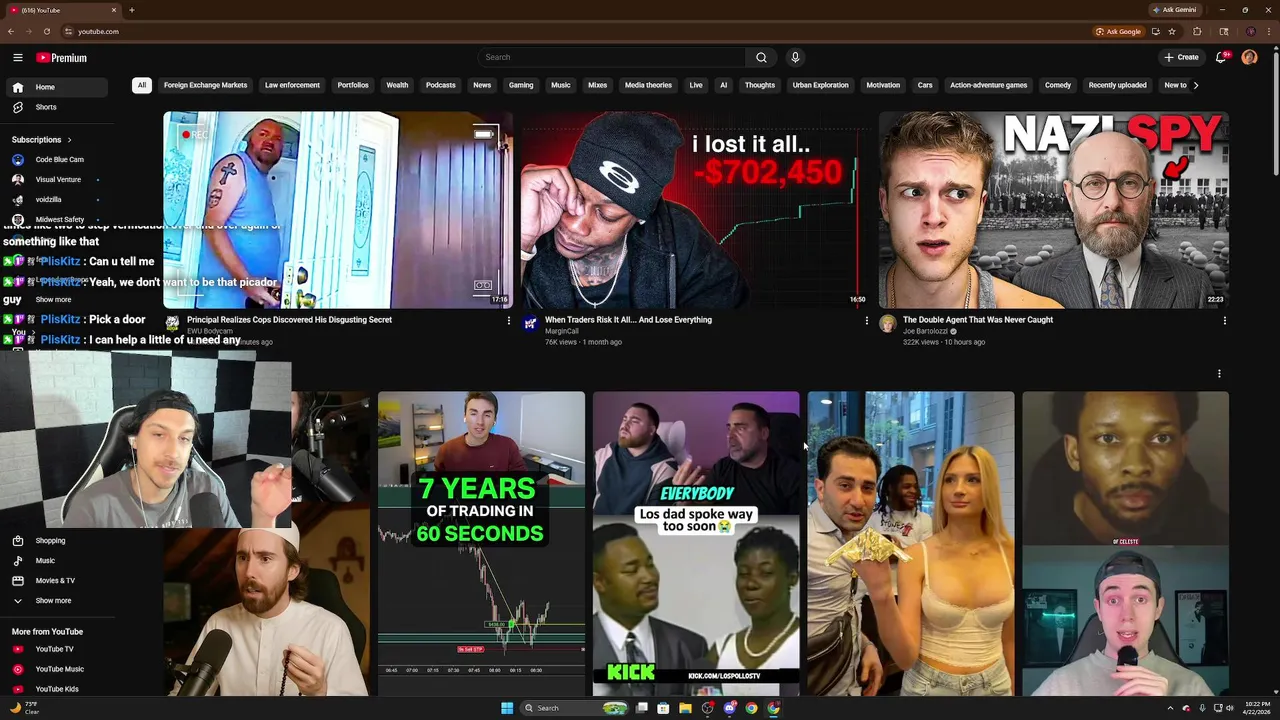Click the Create button
This screenshot has height=720, width=1280.
coord(1181,57)
